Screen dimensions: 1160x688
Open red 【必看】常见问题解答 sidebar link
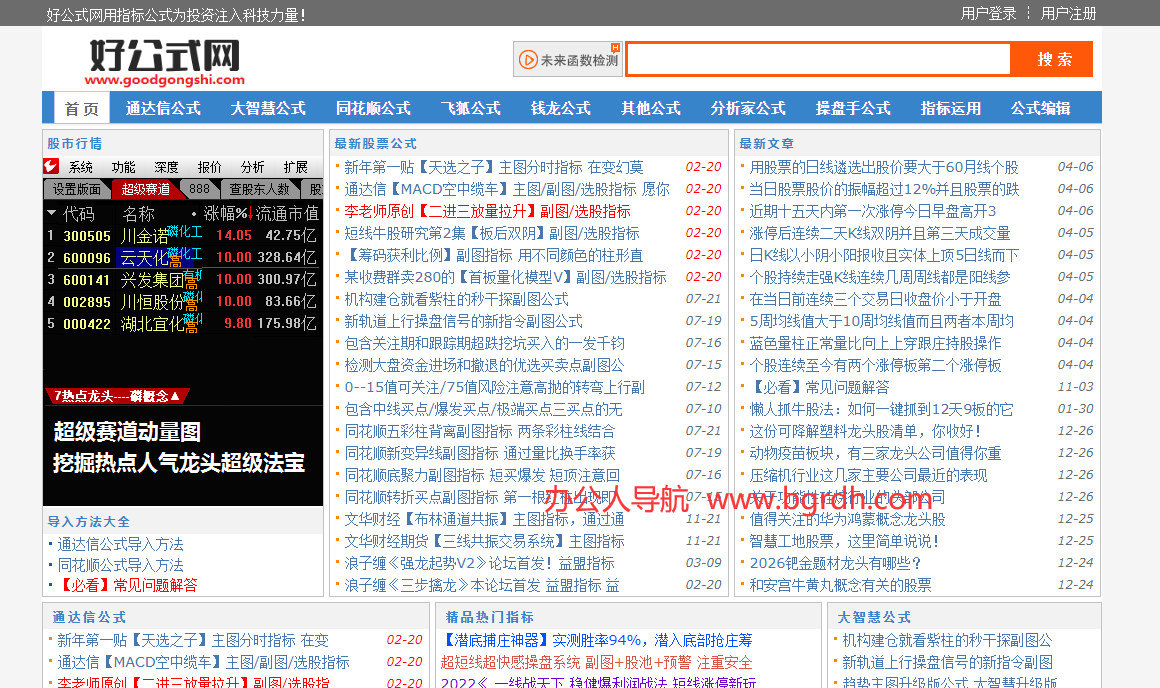click(127, 585)
